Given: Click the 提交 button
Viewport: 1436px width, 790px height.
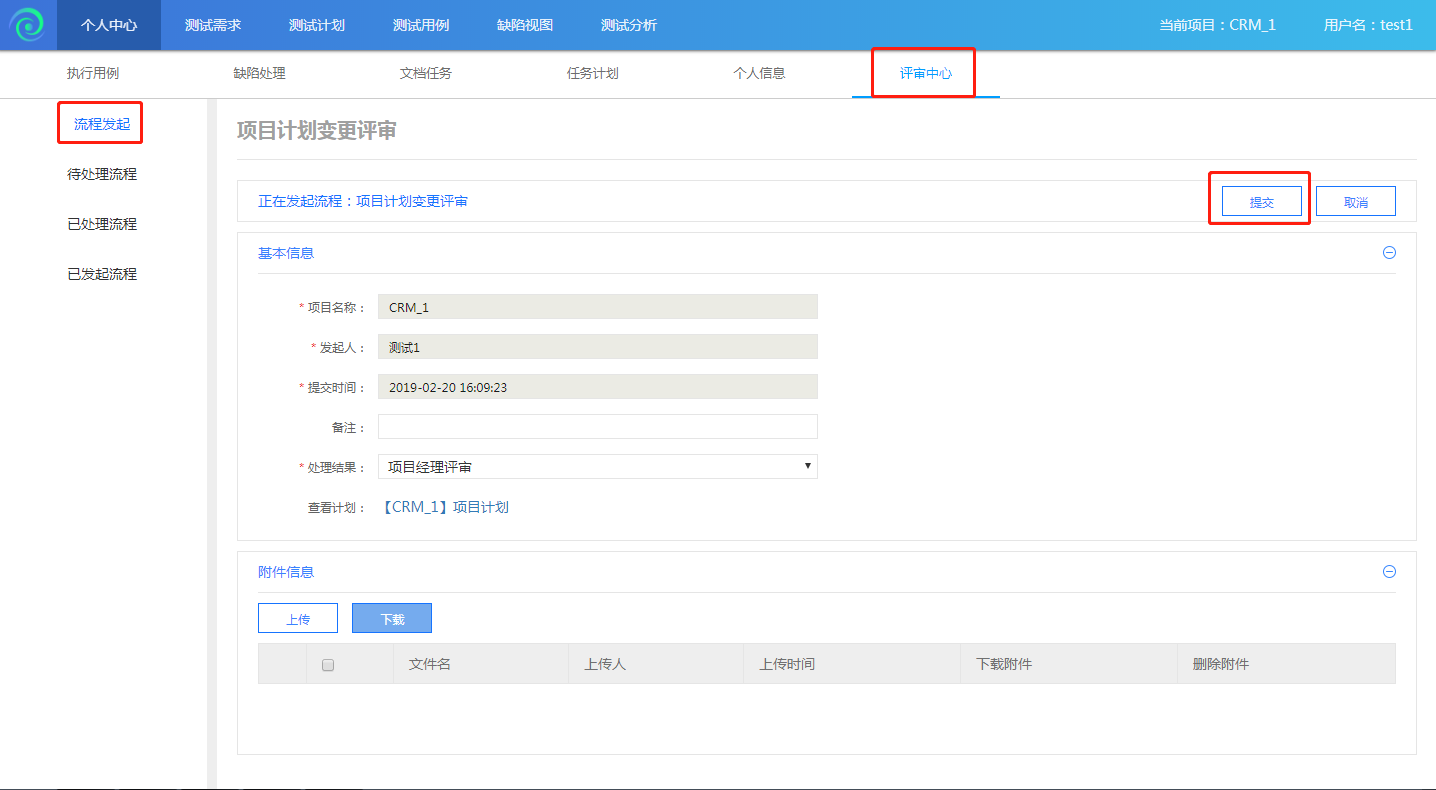Looking at the screenshot, I should (x=1261, y=202).
